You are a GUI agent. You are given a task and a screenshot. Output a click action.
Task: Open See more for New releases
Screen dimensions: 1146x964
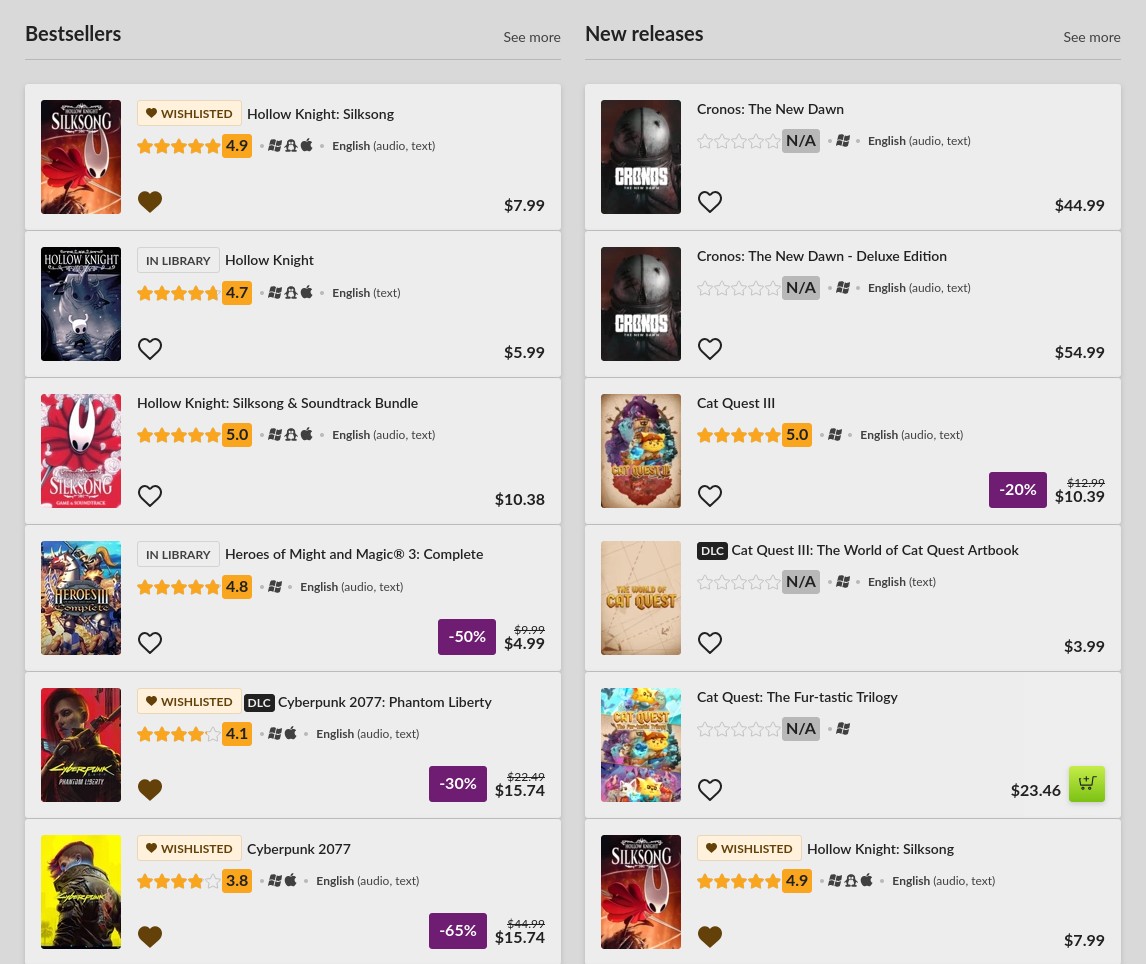1091,37
